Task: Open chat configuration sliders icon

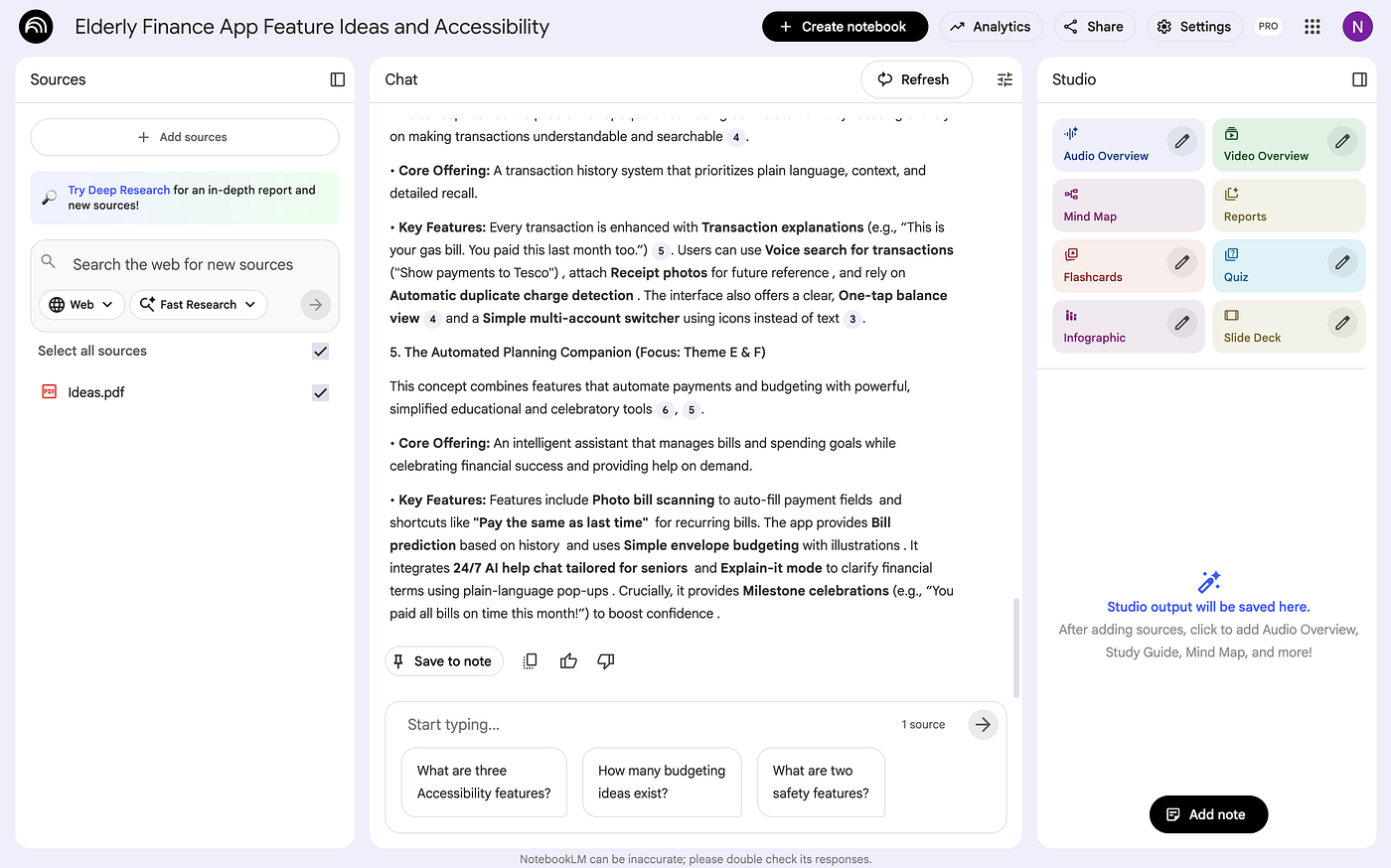Action: click(1005, 79)
